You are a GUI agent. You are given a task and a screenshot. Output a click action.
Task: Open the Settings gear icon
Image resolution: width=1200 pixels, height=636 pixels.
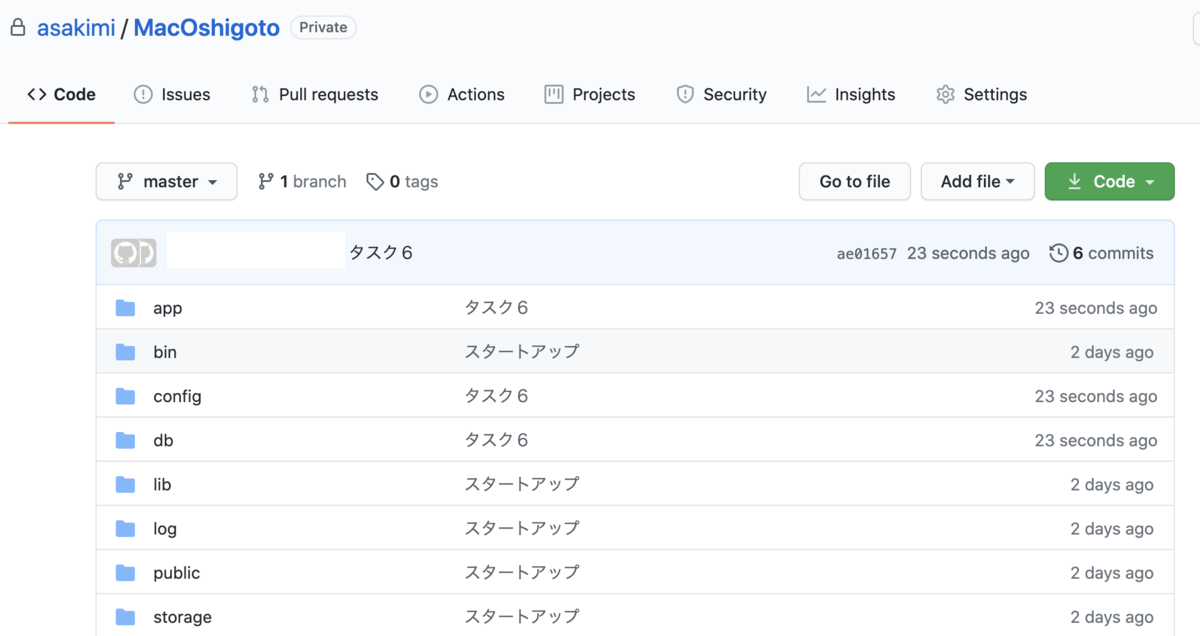click(944, 94)
